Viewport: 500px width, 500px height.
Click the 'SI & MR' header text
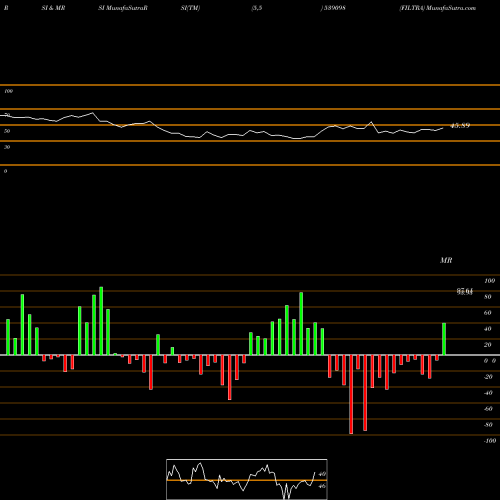pyautogui.click(x=53, y=8)
